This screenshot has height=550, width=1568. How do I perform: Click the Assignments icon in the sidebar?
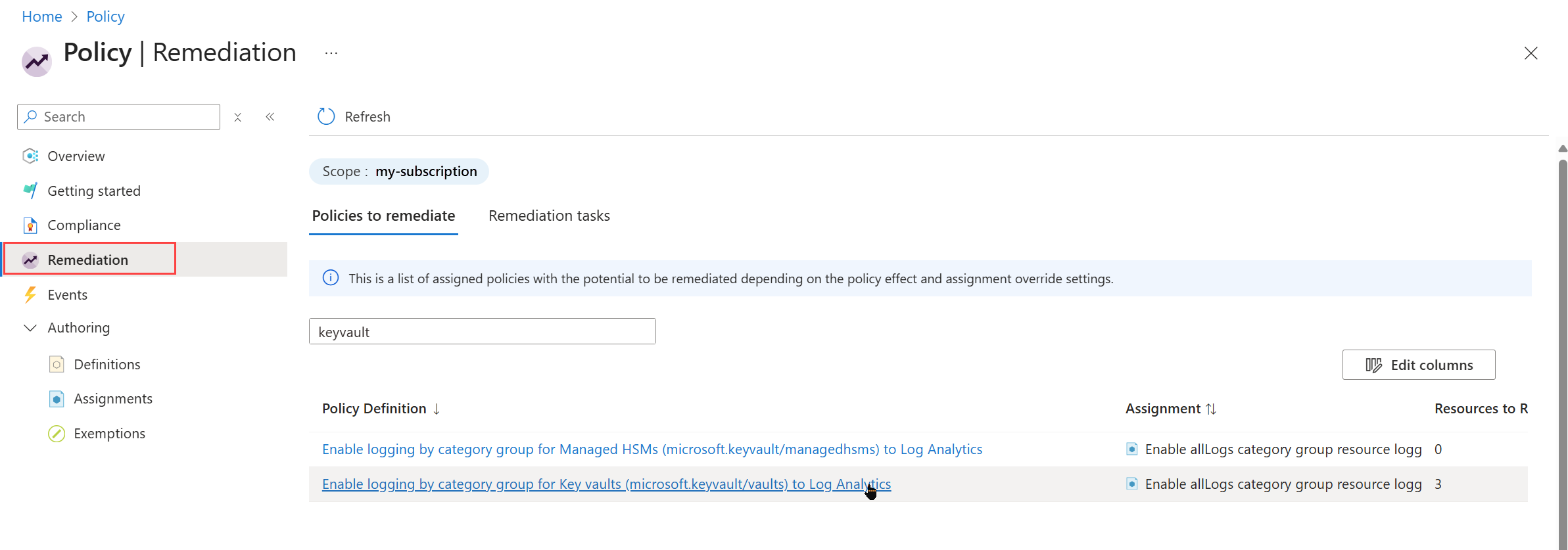[x=57, y=399]
